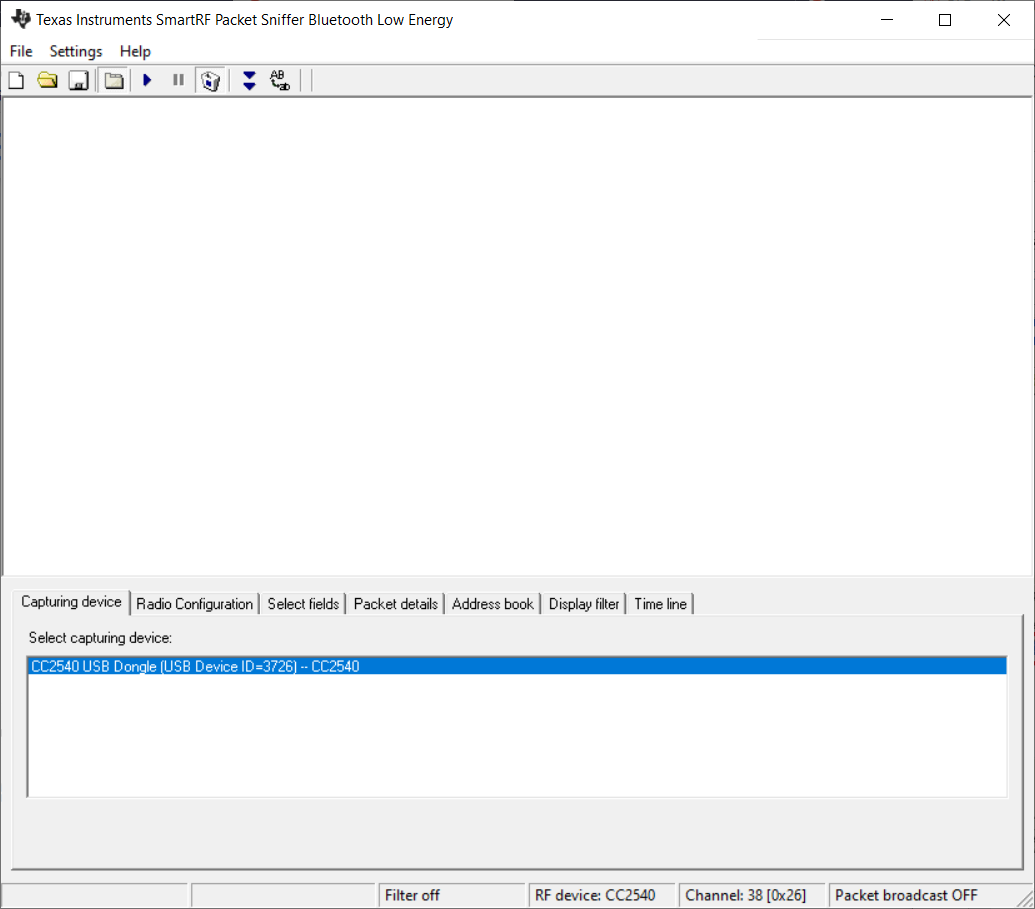Click RF device: CC2540 status field
Screen dimensions: 1035x909
[601, 895]
